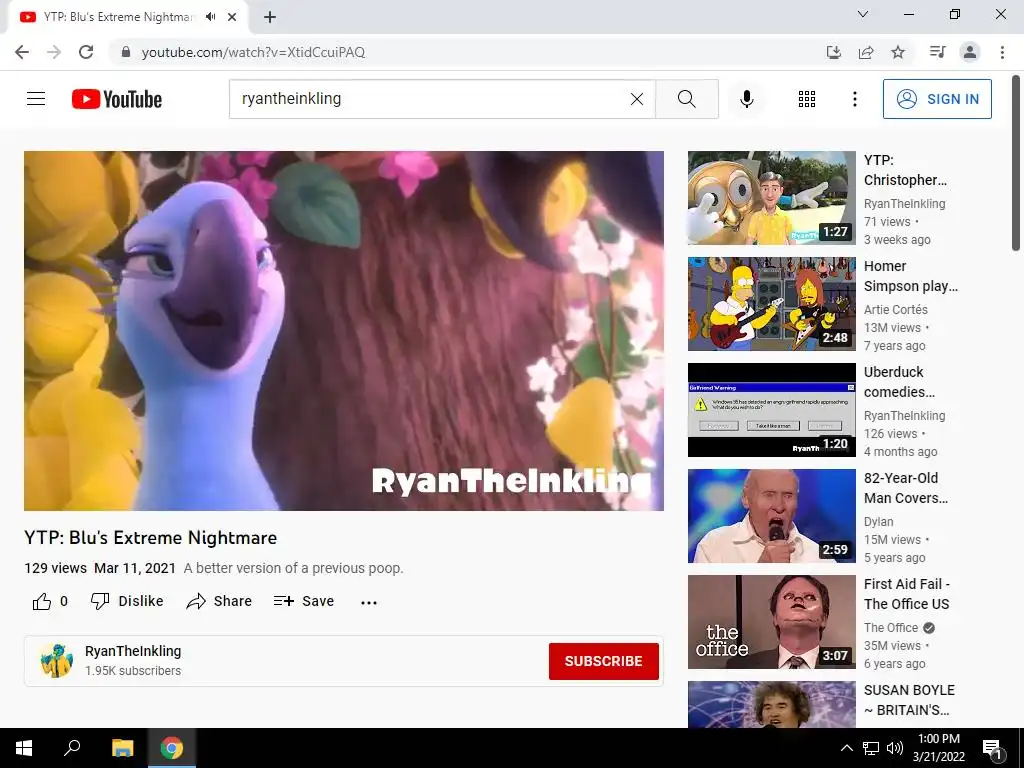The height and width of the screenshot is (768, 1024).
Task: Share this page from address bar
Action: click(x=866, y=52)
